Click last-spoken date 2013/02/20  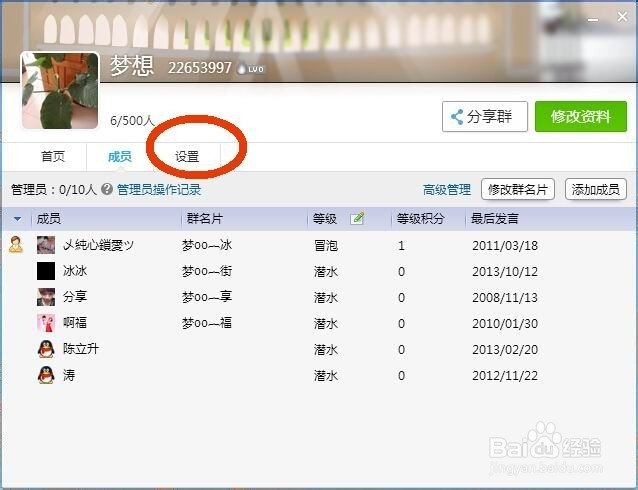505,350
